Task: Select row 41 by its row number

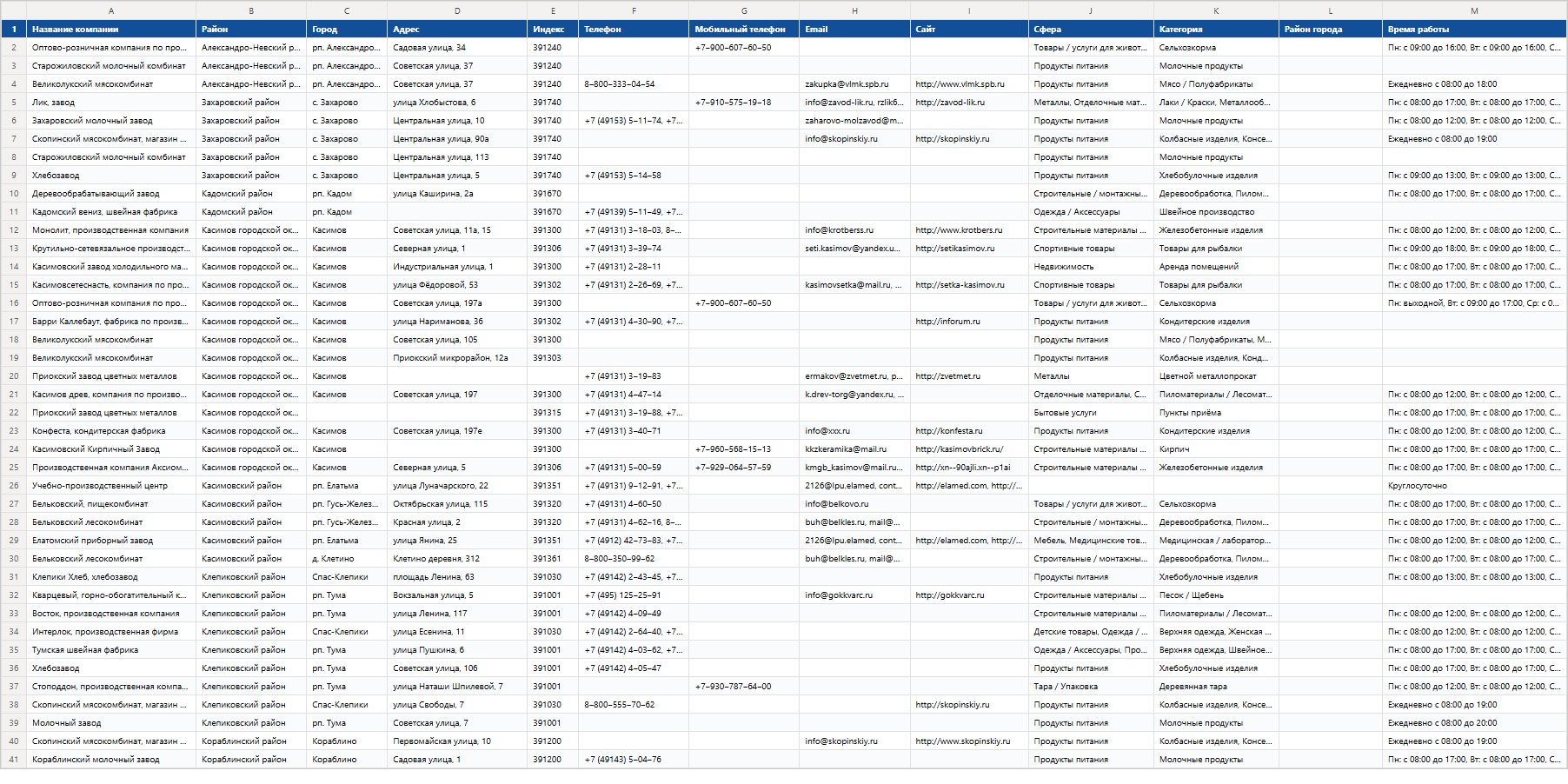Action: [14, 760]
